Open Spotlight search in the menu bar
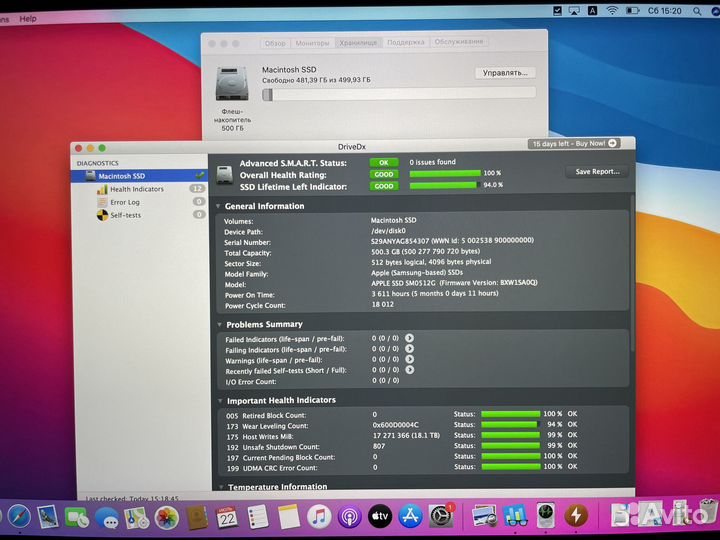The width and height of the screenshot is (720, 540). (697, 11)
